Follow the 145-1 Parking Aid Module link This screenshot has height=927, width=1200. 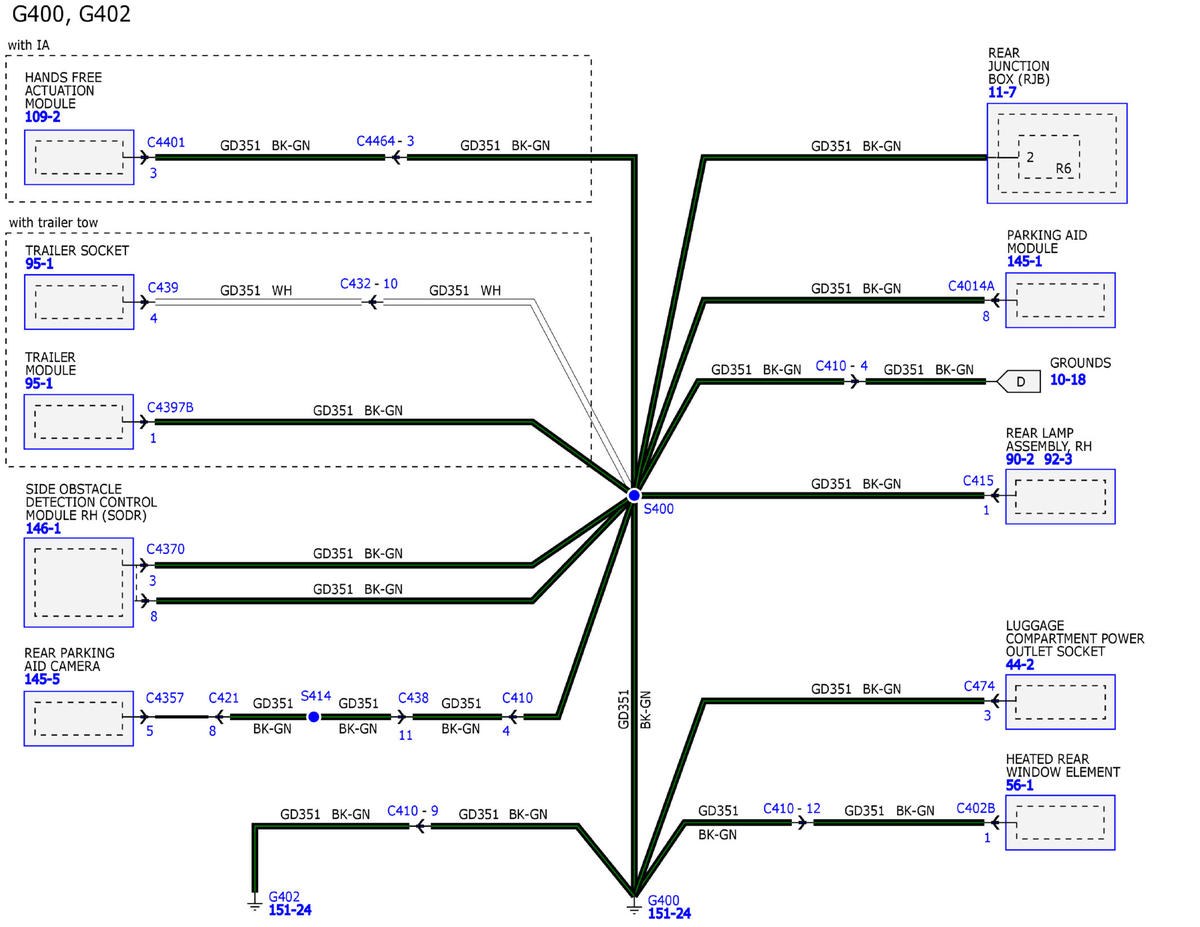[1024, 261]
